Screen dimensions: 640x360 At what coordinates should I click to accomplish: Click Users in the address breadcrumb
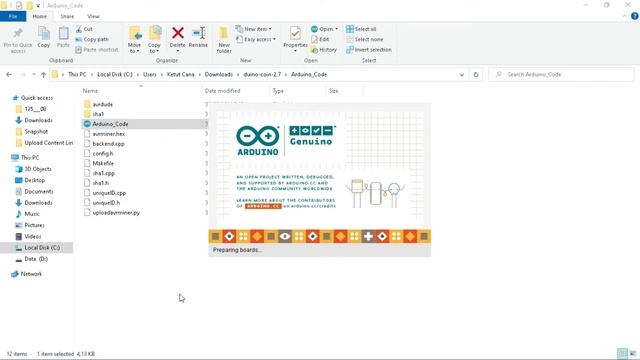(149, 74)
